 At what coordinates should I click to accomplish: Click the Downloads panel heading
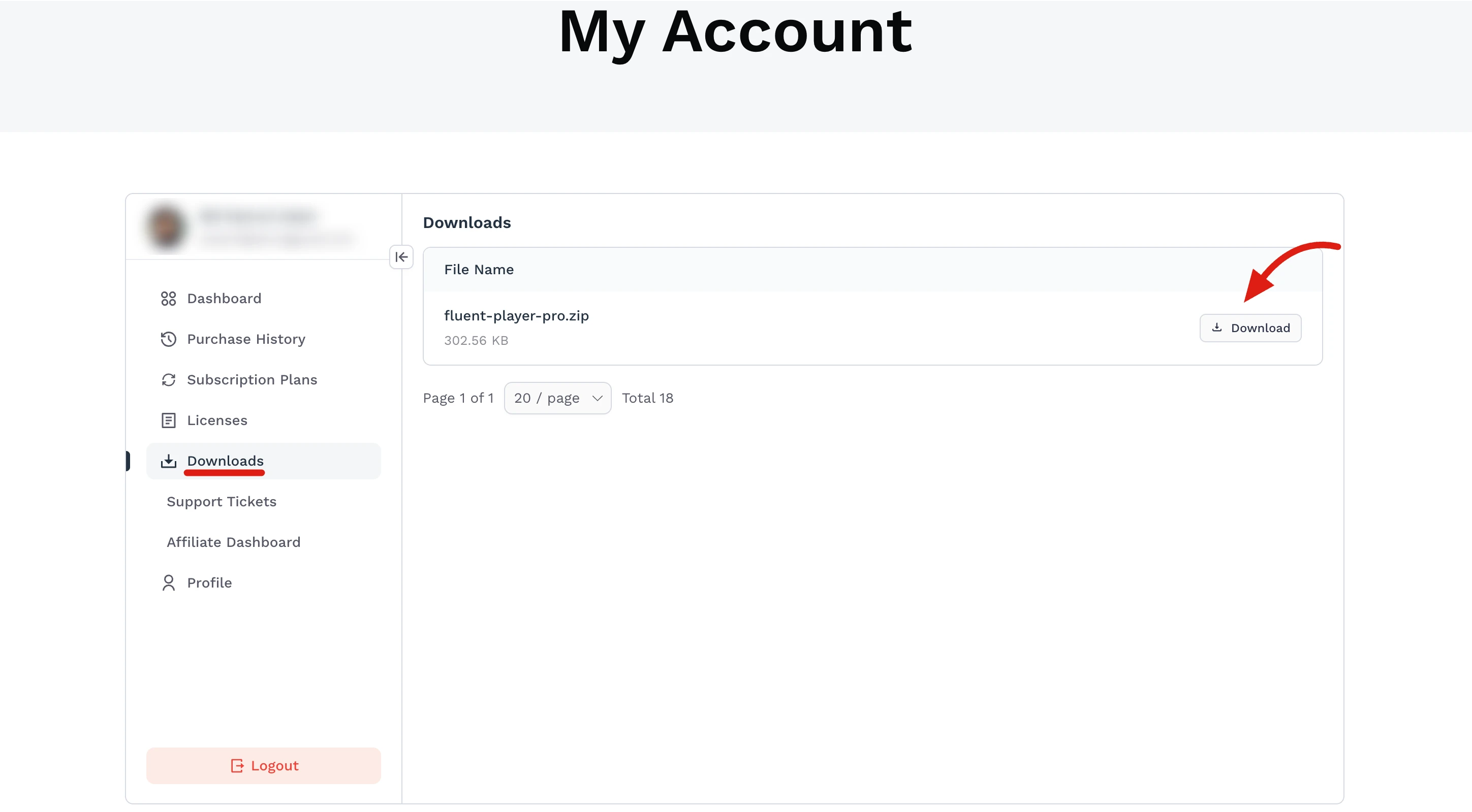467,223
